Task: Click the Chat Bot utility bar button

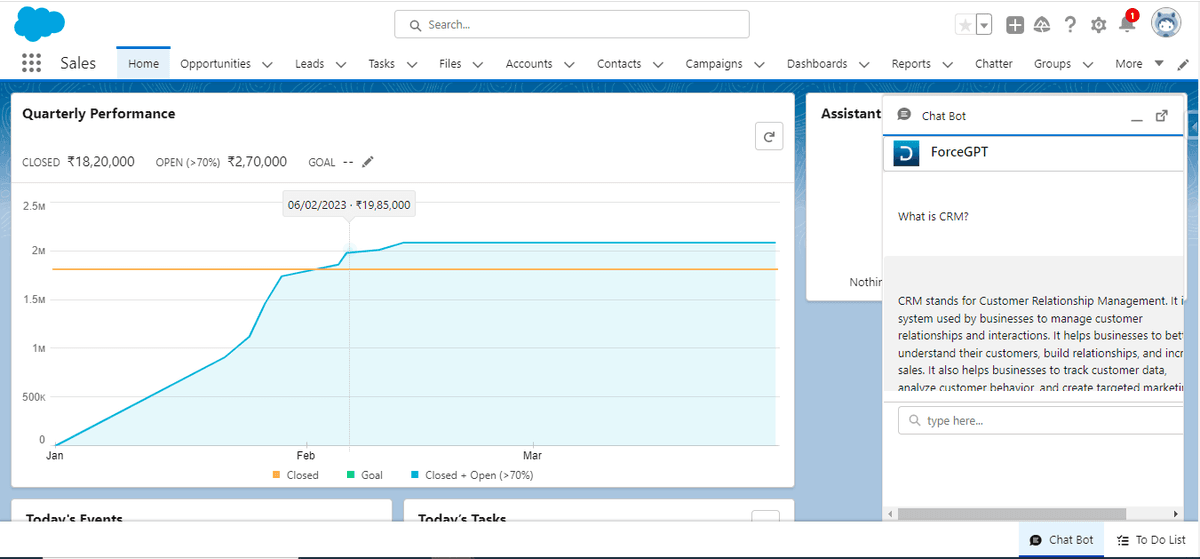Action: tap(1061, 540)
